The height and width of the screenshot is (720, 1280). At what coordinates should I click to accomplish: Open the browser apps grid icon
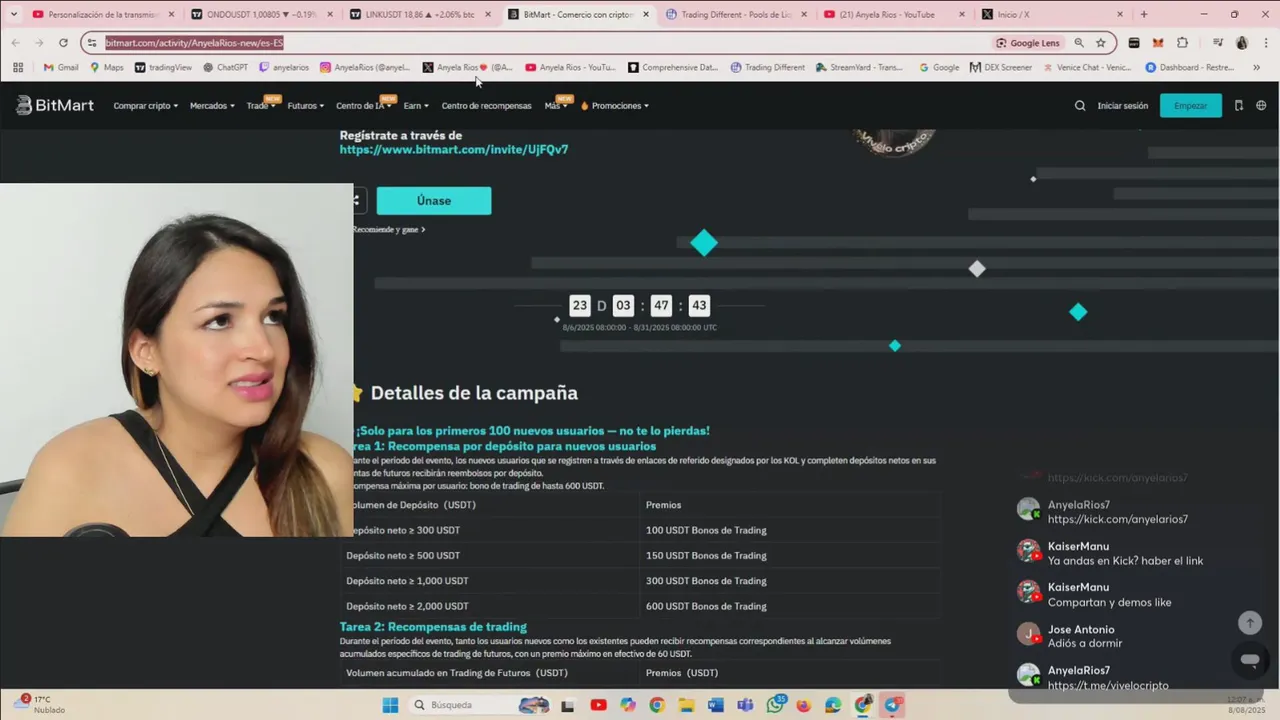pos(18,67)
